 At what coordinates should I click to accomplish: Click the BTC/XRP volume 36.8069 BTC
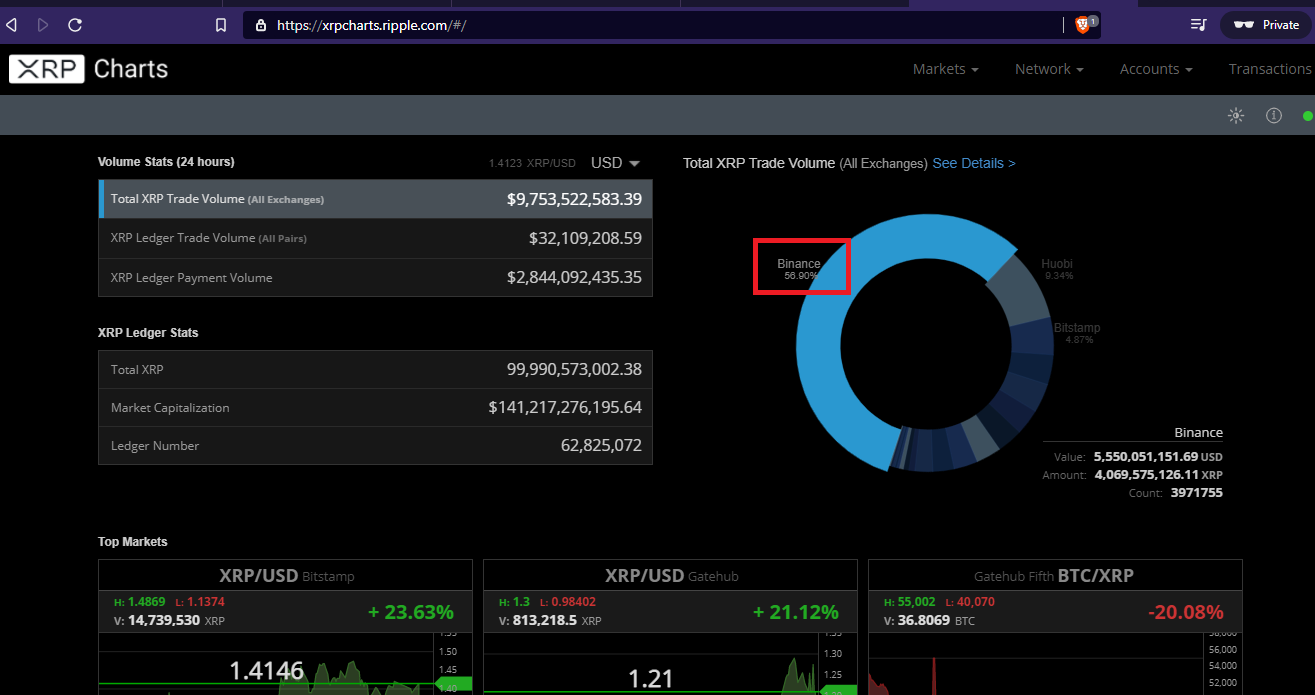coord(929,620)
